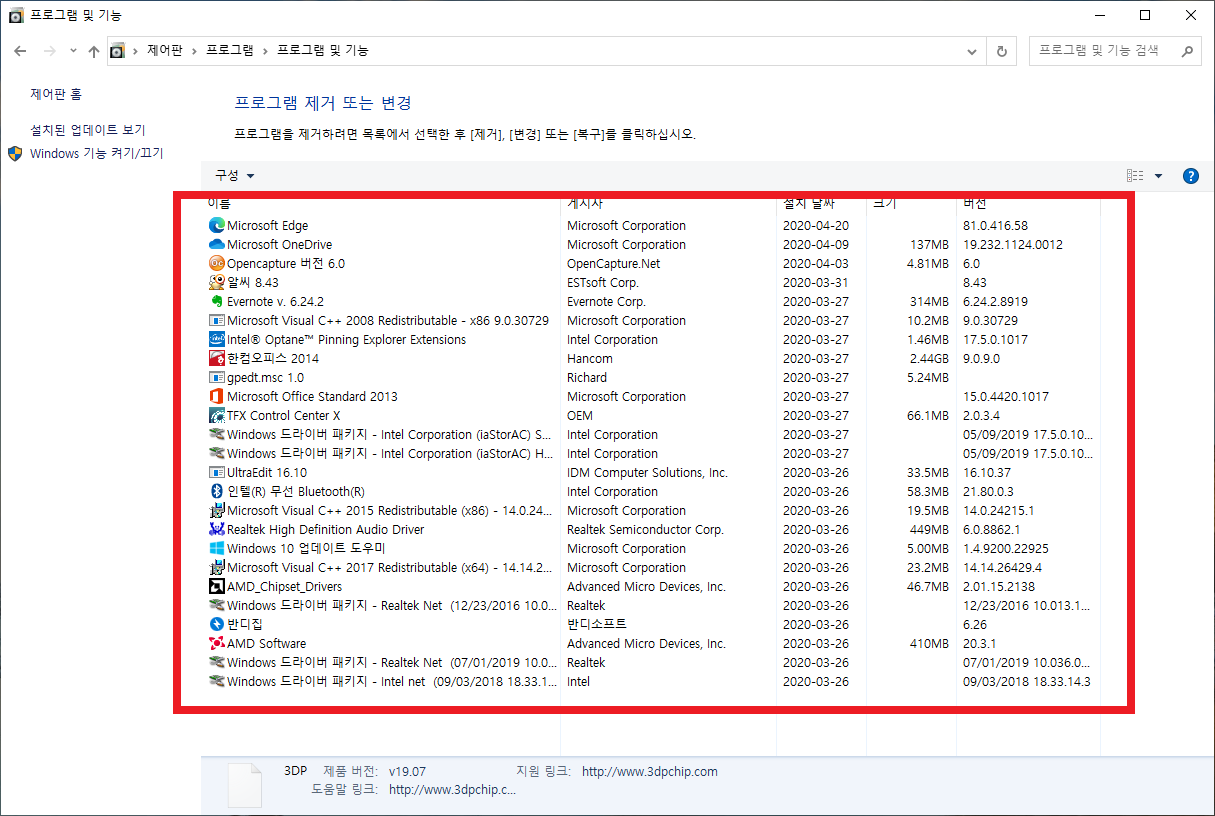The width and height of the screenshot is (1215, 816).
Task: Open Windows 기능 켜기/끄기 link
Action: (x=96, y=154)
